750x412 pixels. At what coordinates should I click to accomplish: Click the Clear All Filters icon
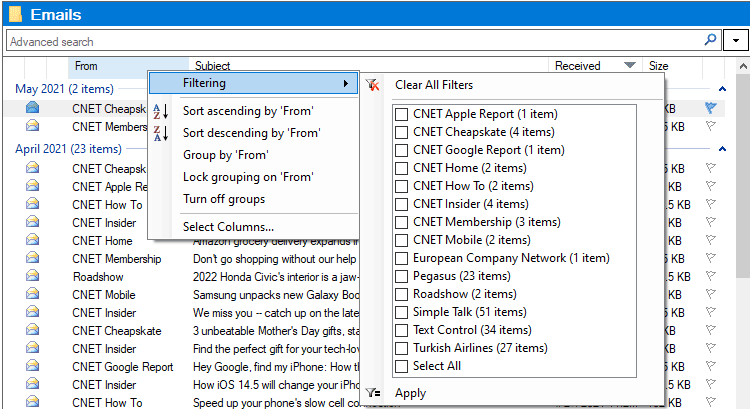(373, 86)
